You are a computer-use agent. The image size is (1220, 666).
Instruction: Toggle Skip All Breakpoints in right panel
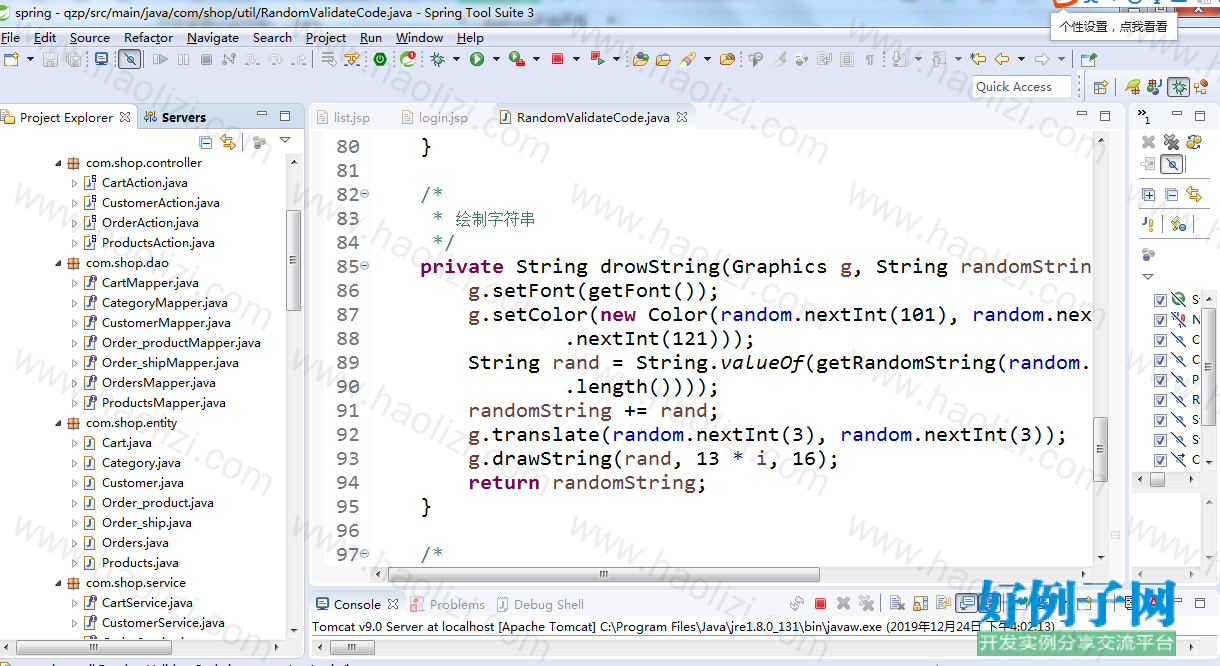(1171, 164)
